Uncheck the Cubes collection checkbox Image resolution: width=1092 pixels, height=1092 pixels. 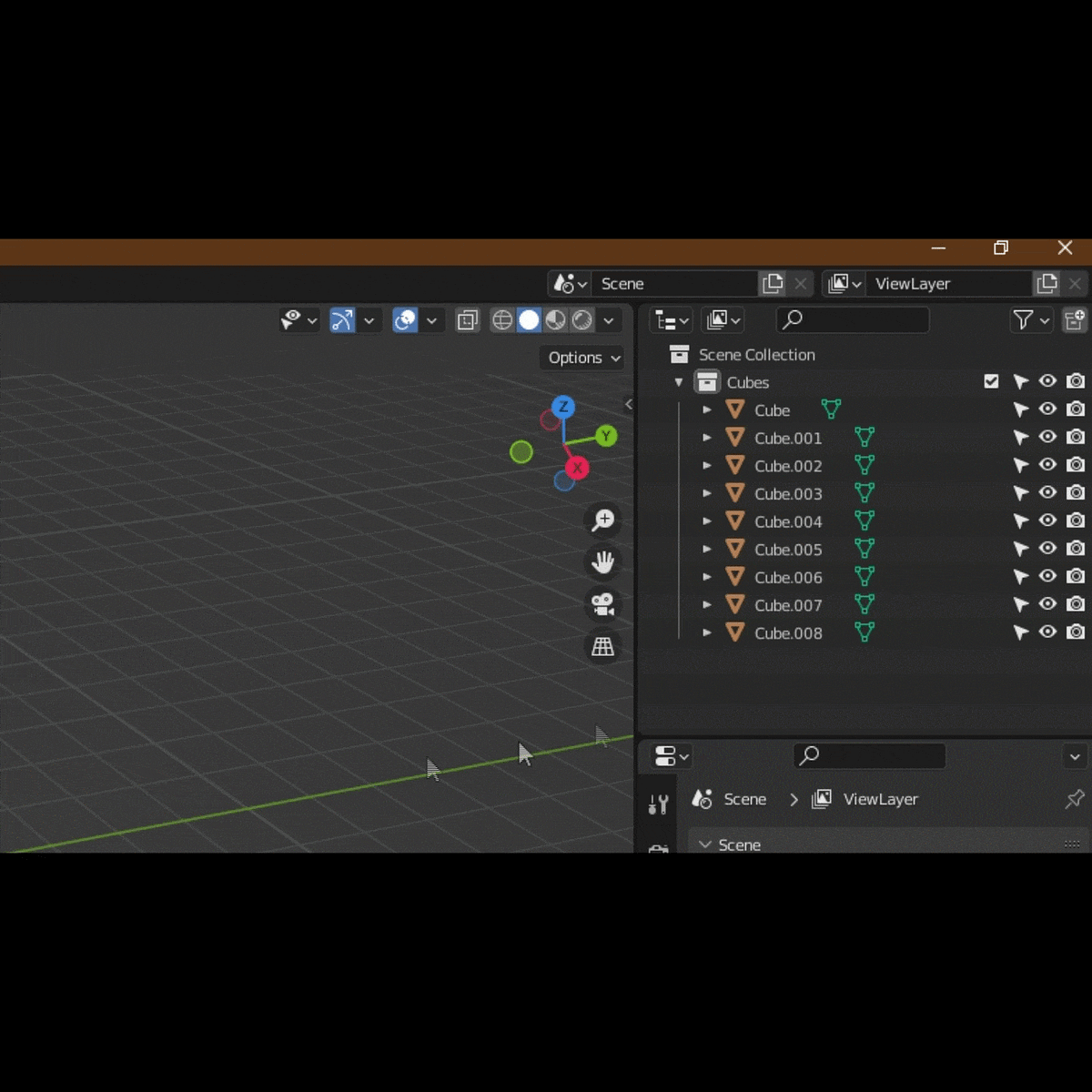coord(991,381)
